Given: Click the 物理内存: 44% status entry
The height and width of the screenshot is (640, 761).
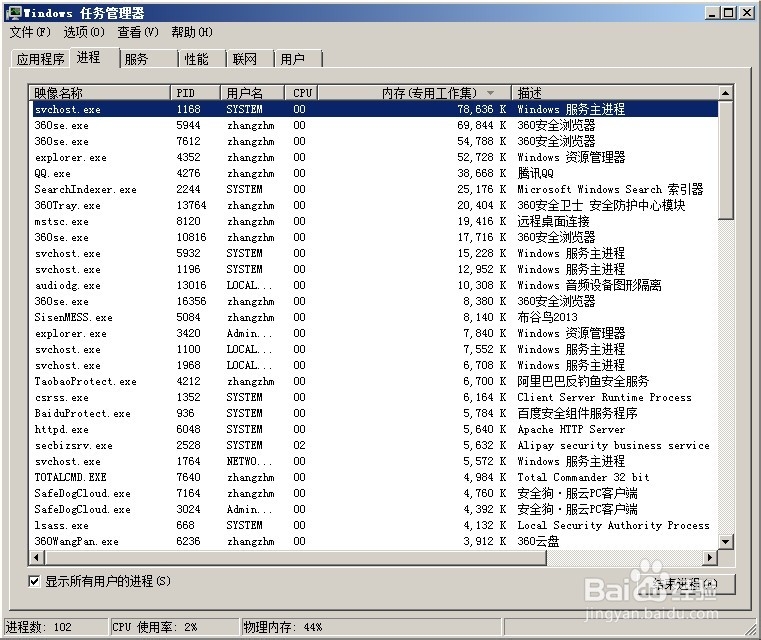Looking at the screenshot, I should click(x=371, y=627).
